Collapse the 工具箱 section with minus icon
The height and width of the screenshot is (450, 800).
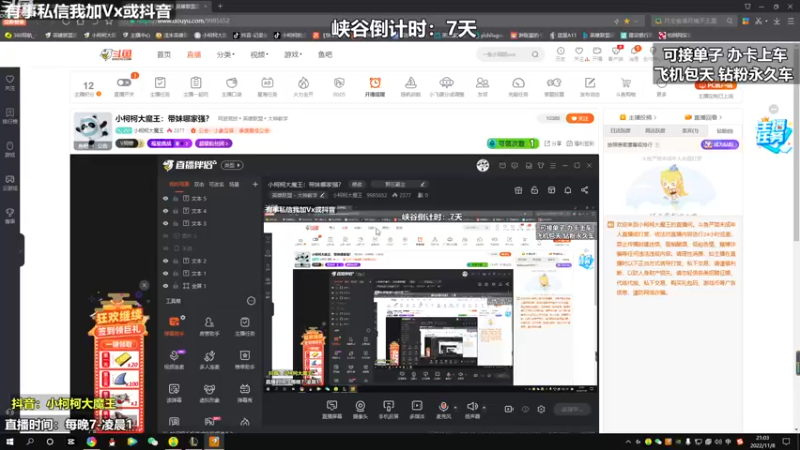point(251,301)
